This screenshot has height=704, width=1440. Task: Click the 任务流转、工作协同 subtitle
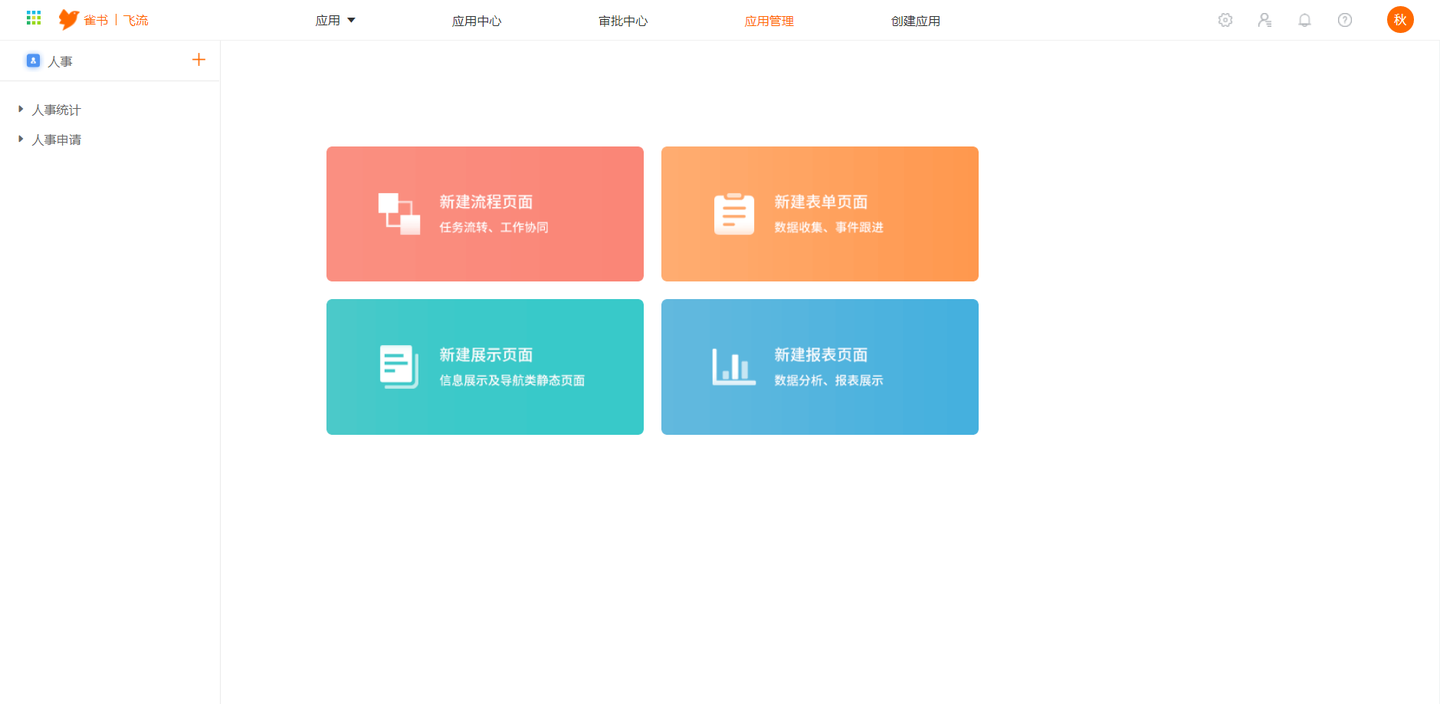pyautogui.click(x=494, y=228)
